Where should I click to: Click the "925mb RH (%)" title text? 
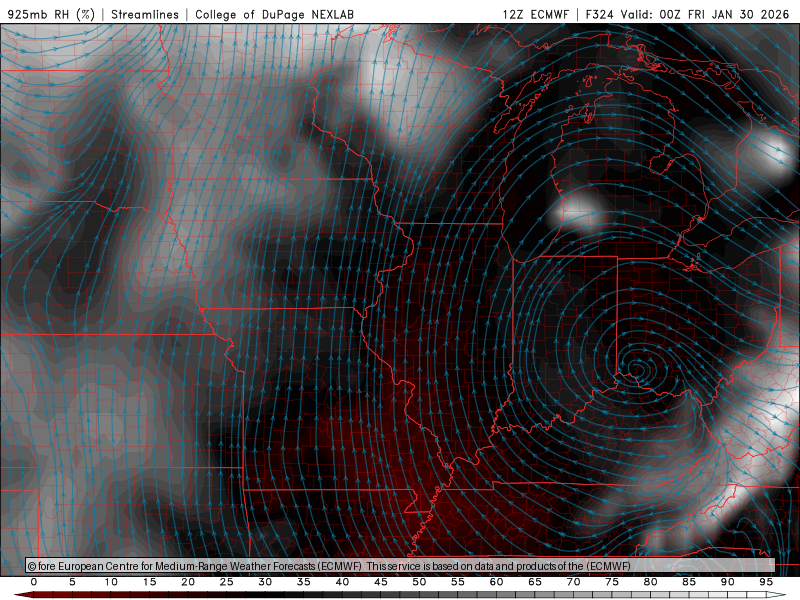[x=52, y=14]
